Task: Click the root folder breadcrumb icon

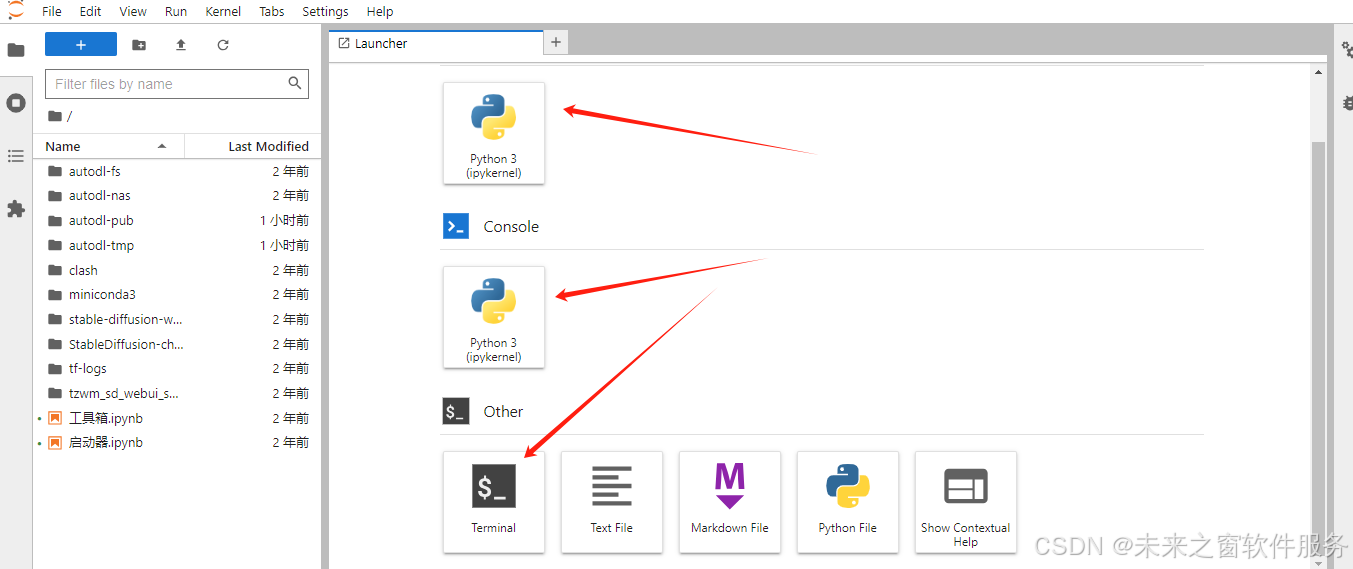Action: click(x=55, y=116)
